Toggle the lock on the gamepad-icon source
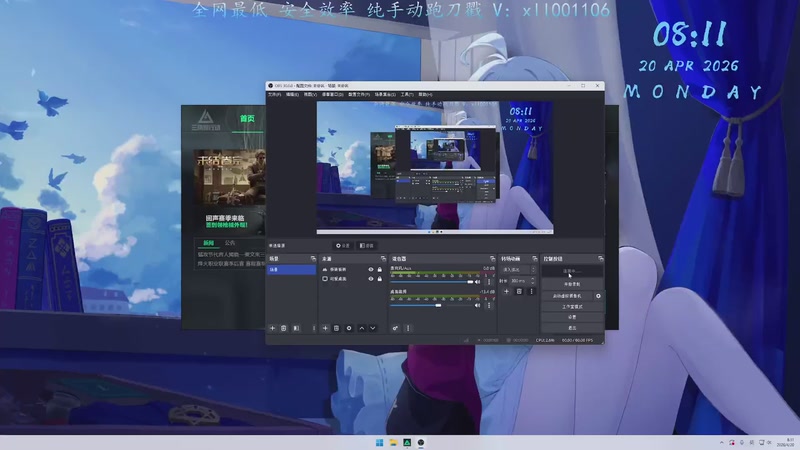 [380, 269]
